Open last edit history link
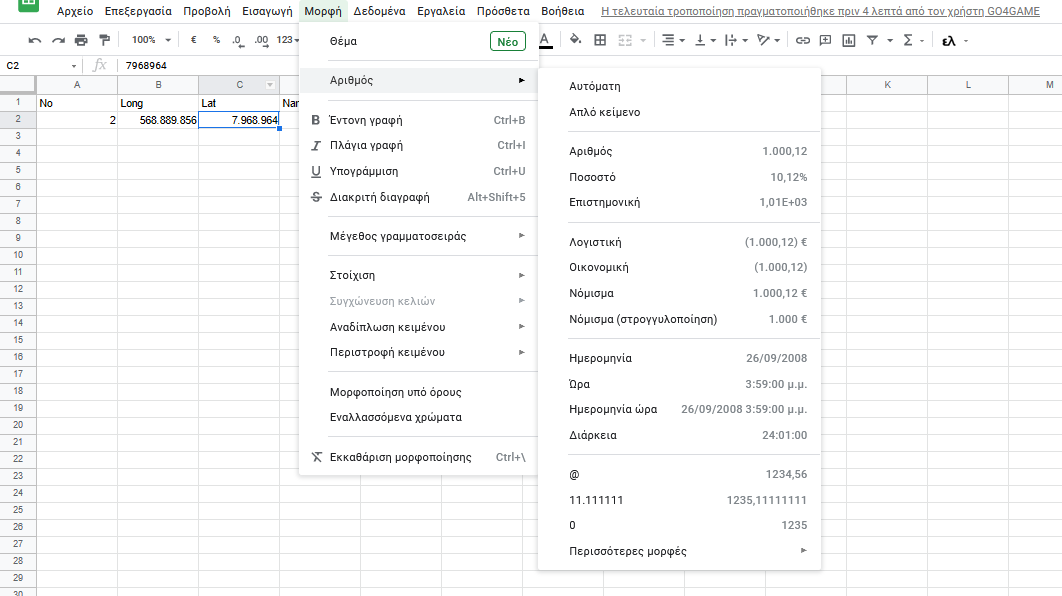1062x596 pixels. coord(820,11)
